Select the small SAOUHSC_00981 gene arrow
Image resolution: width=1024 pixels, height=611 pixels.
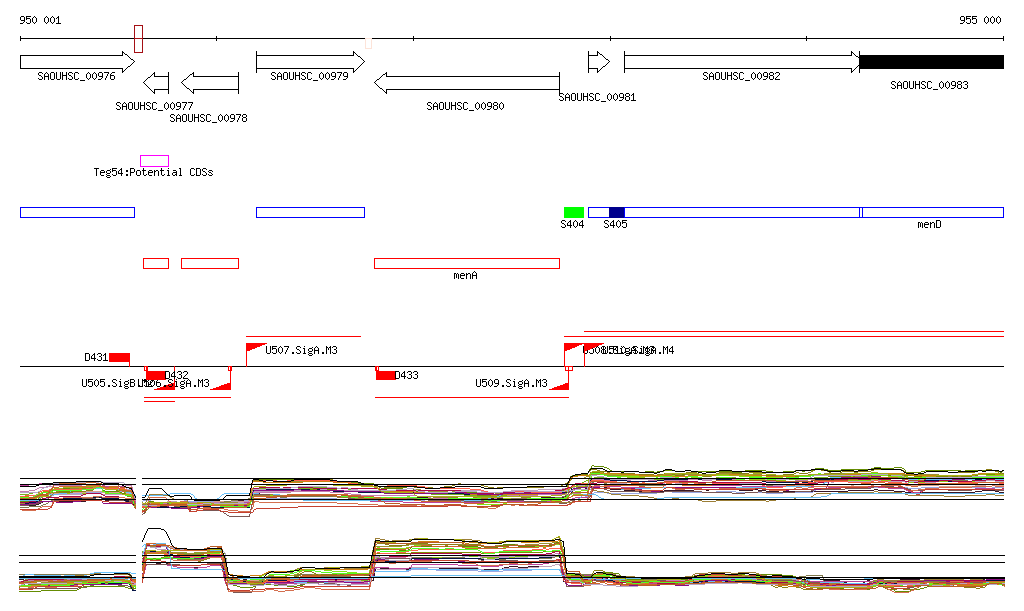pos(598,62)
